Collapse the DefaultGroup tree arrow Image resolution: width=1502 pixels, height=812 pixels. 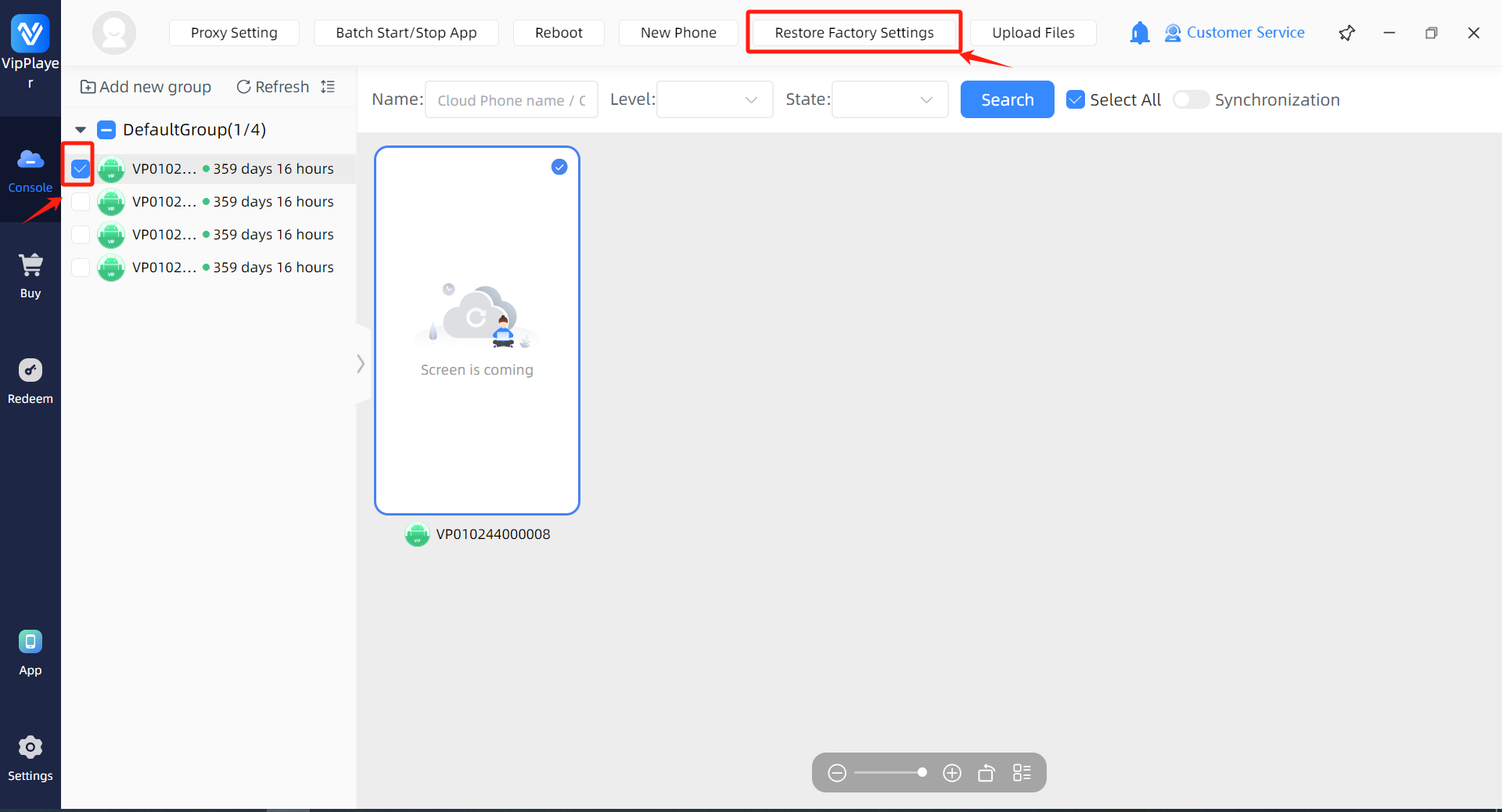click(81, 130)
